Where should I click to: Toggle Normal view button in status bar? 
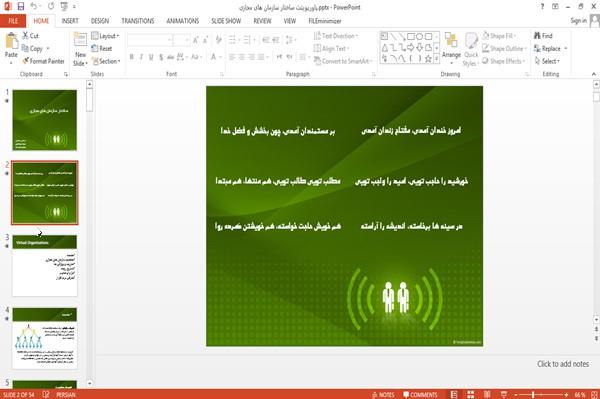(x=454, y=395)
